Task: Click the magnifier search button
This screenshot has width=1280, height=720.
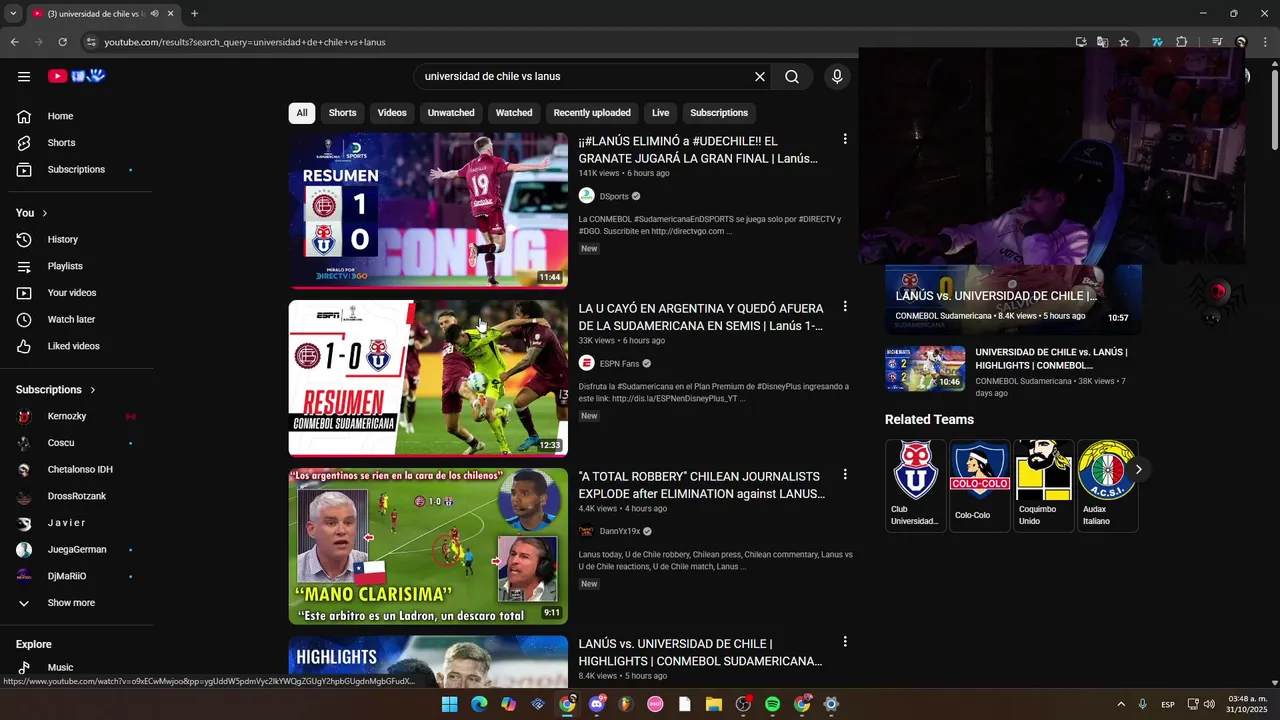Action: pyautogui.click(x=792, y=77)
